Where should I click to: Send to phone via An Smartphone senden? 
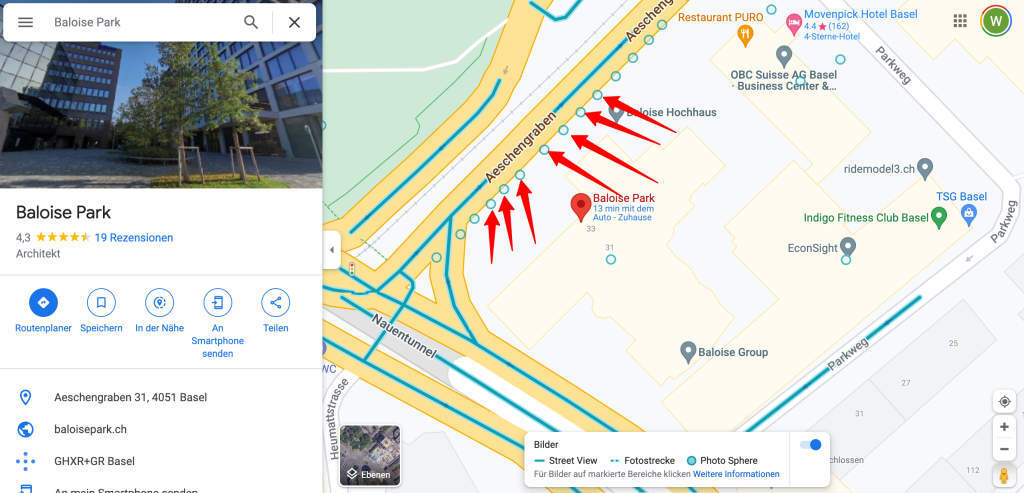point(217,303)
